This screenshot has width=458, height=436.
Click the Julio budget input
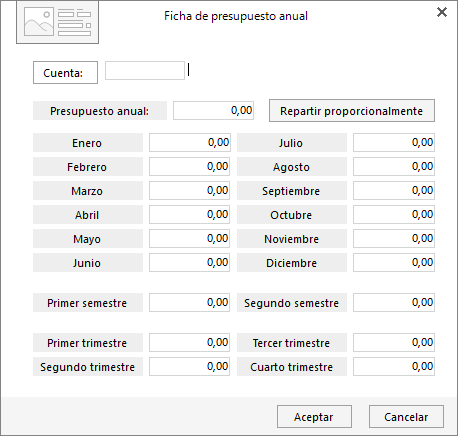pyautogui.click(x=394, y=142)
